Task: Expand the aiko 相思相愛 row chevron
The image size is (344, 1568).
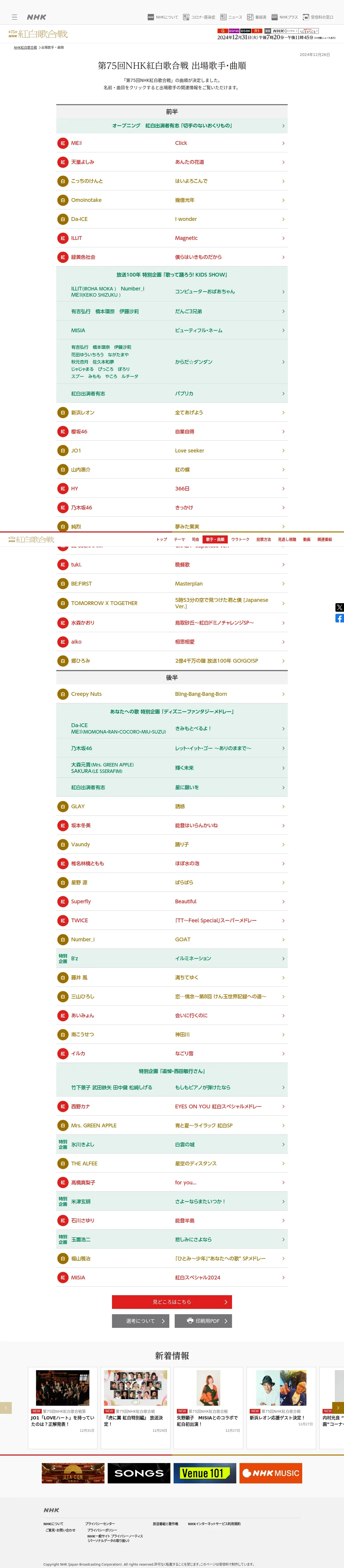Action: [x=283, y=641]
